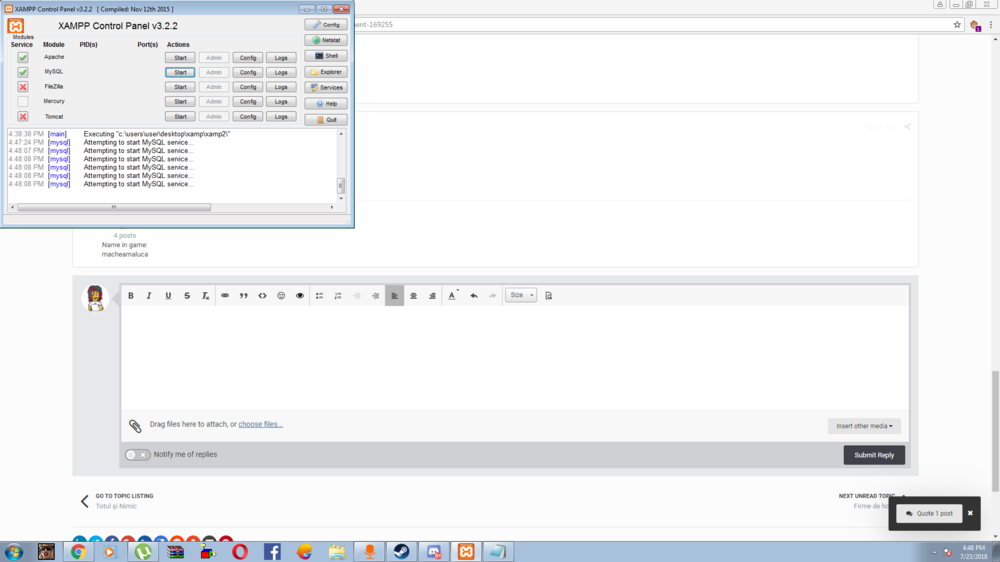Submit the forum reply

click(874, 455)
